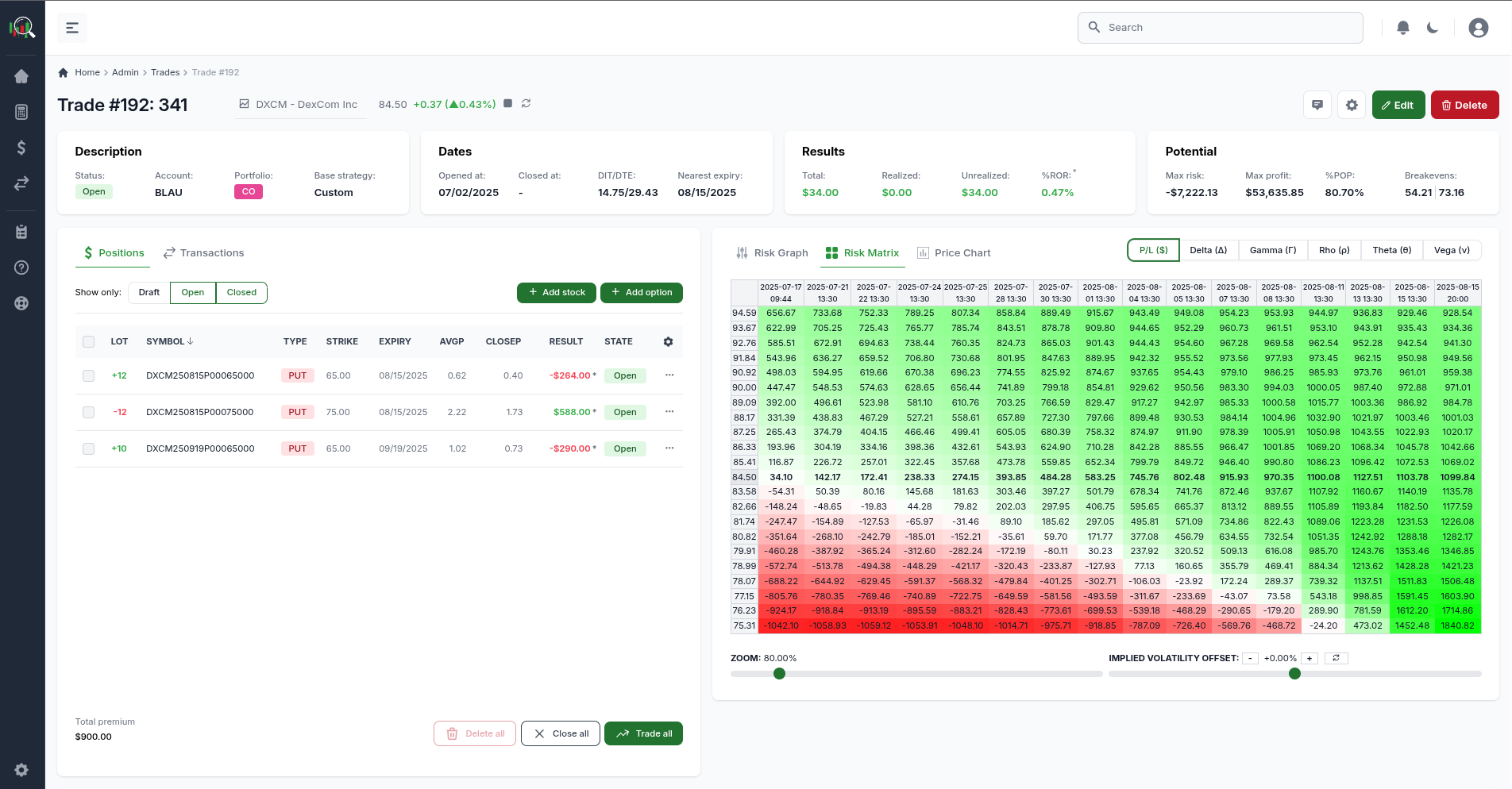Click the Trade all button

tap(643, 733)
